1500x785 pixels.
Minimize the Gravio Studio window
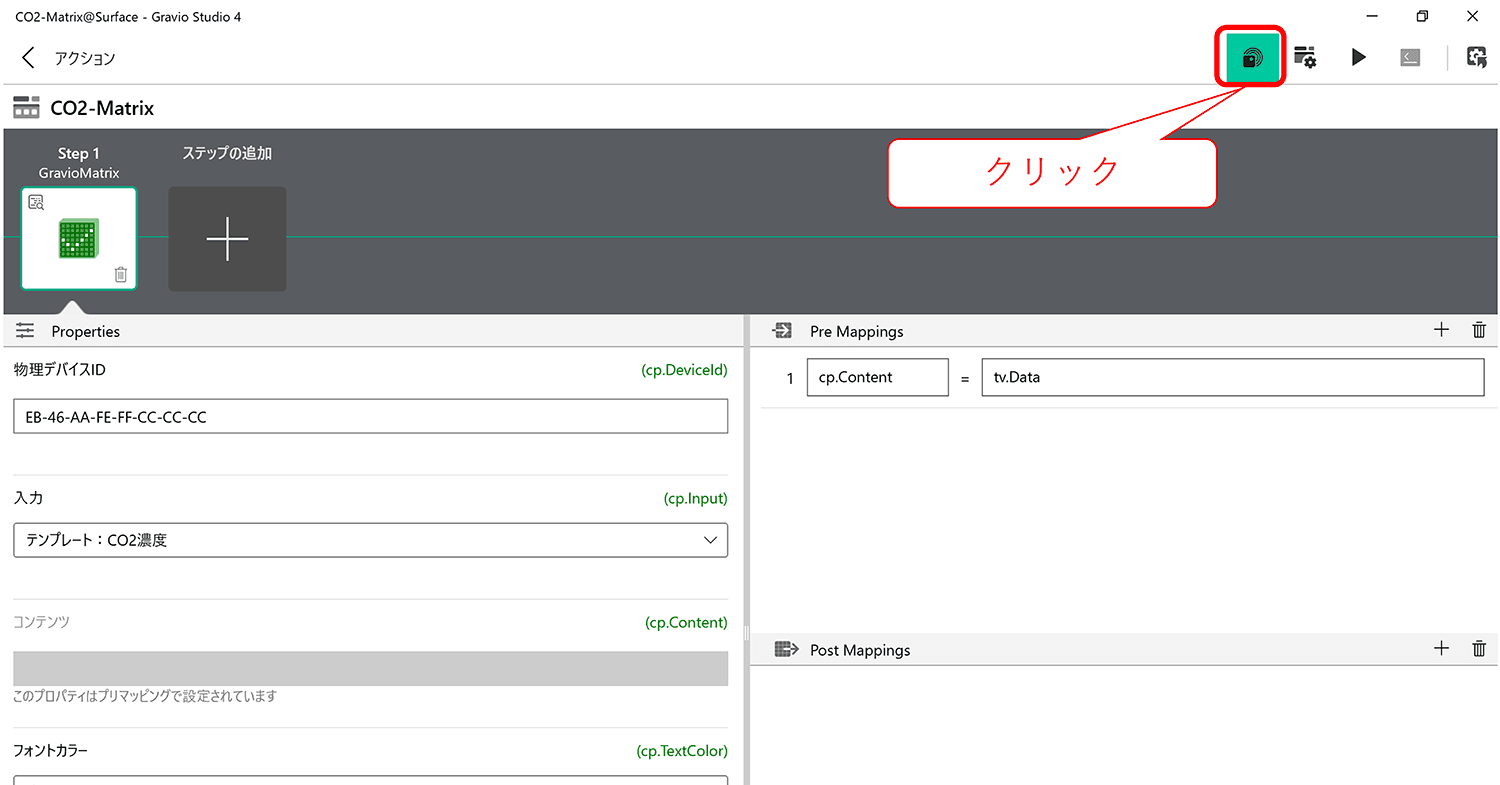[1372, 16]
